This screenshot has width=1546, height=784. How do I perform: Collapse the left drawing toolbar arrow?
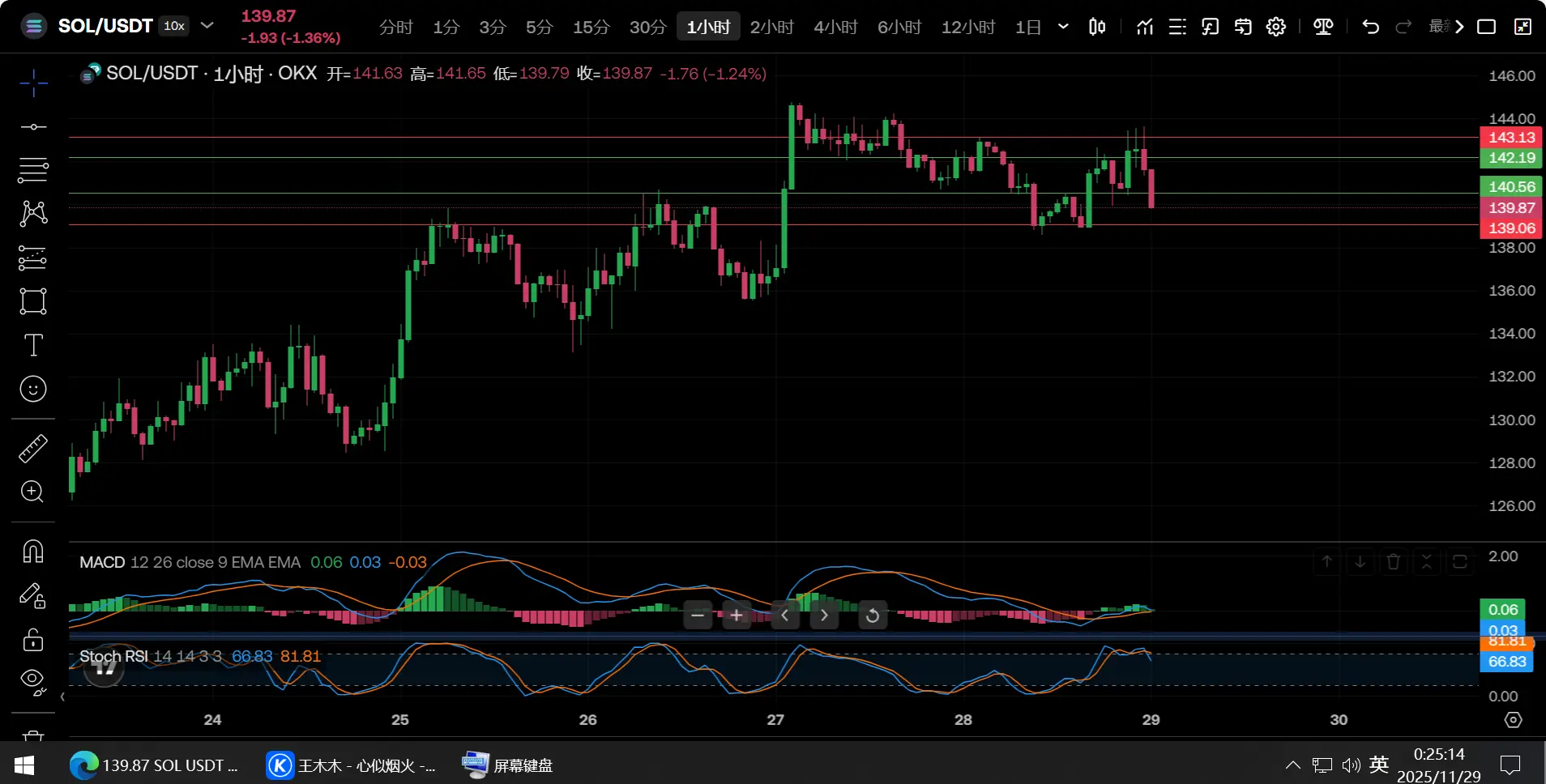pos(62,697)
